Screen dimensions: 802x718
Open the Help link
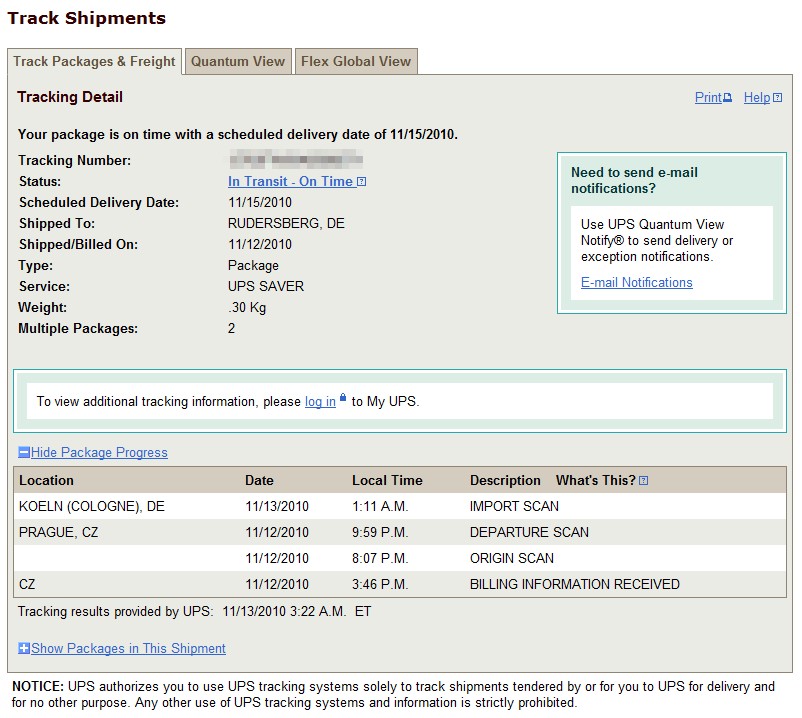coord(757,97)
